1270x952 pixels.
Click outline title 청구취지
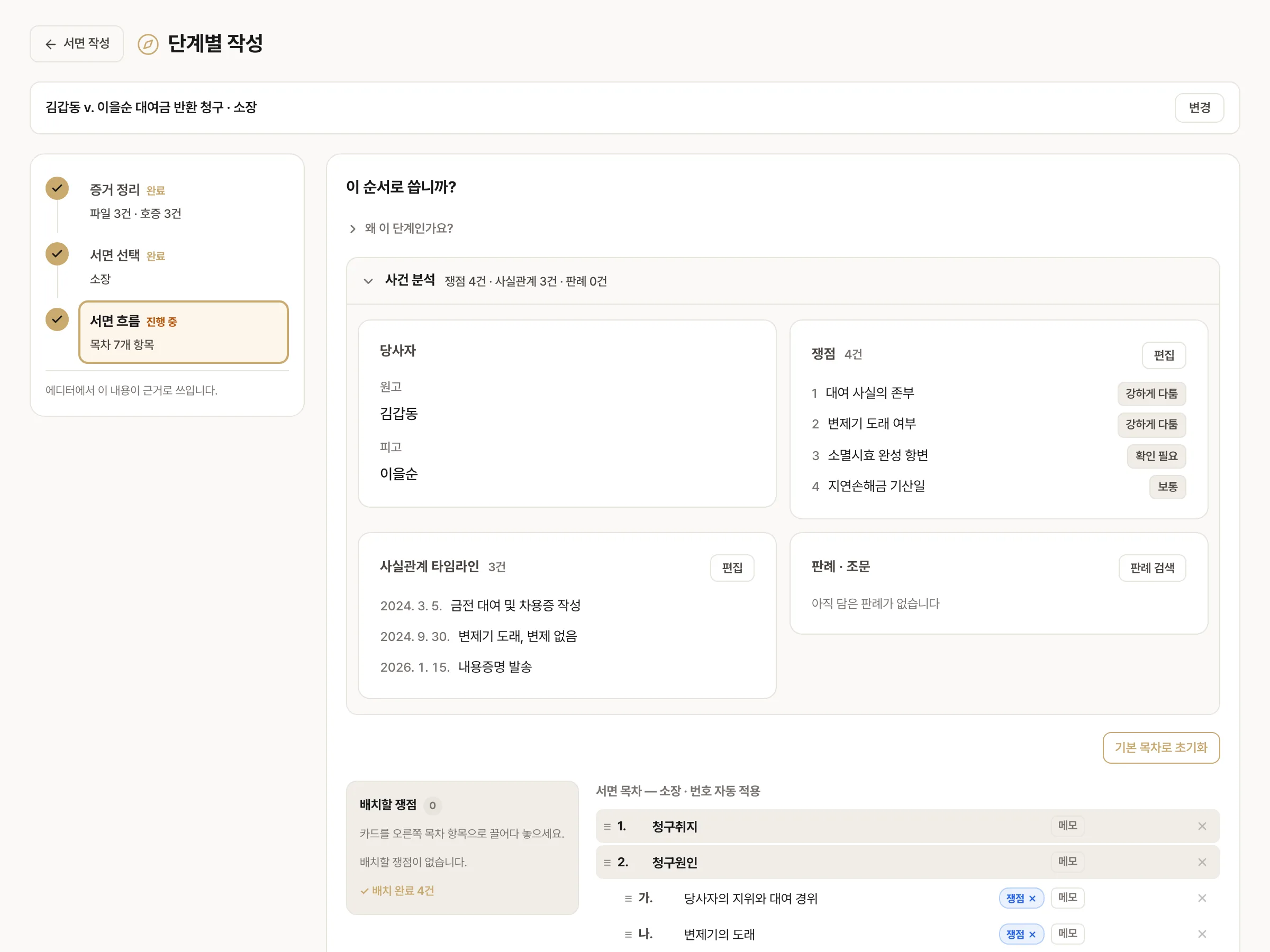[674, 827]
